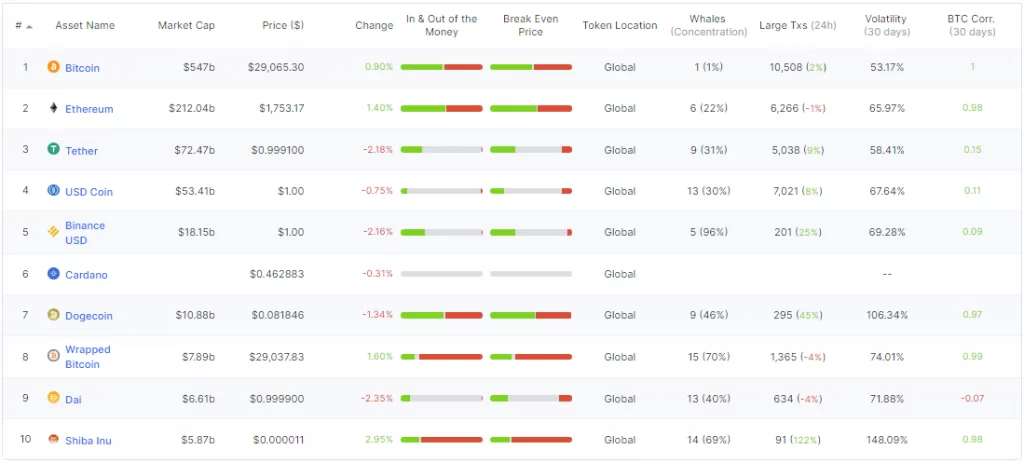Click Dai market cap $6.61b
The width and height of the screenshot is (1024, 463).
tap(198, 398)
